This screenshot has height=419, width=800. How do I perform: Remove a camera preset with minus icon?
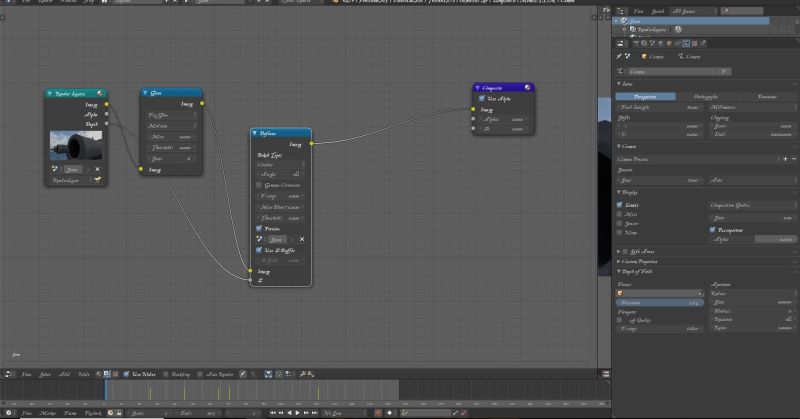pos(794,159)
